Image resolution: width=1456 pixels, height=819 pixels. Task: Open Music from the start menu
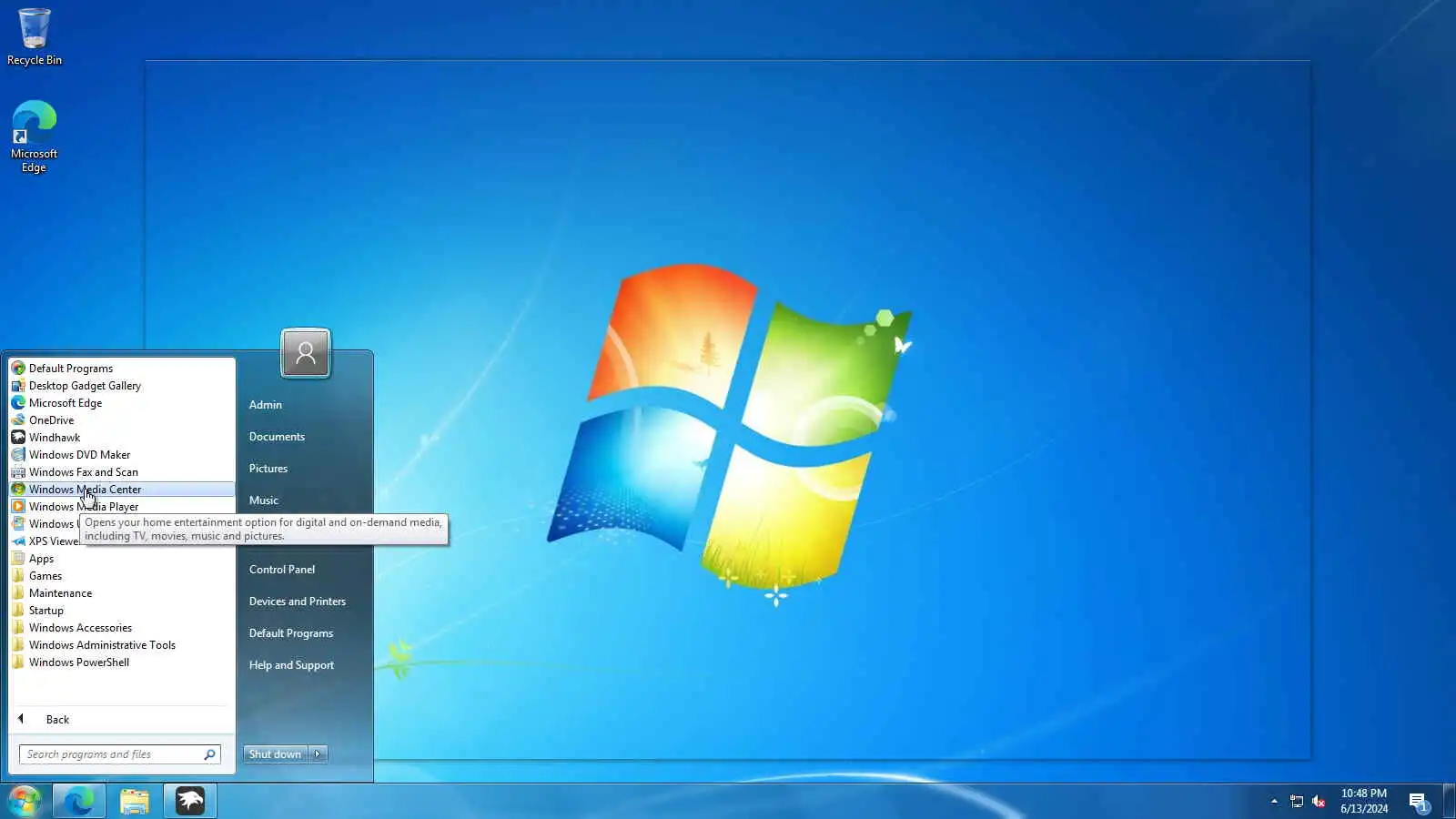[x=264, y=500]
